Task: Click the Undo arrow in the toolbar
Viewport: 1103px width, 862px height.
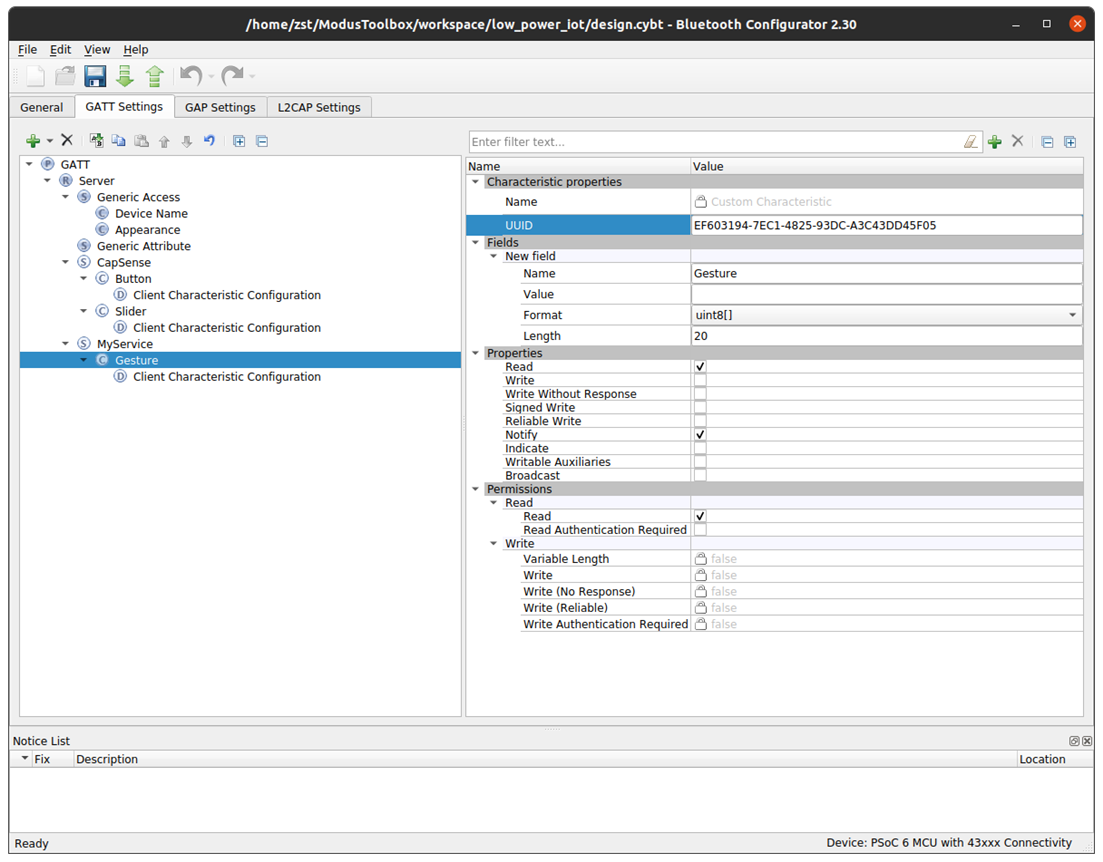Action: [190, 76]
